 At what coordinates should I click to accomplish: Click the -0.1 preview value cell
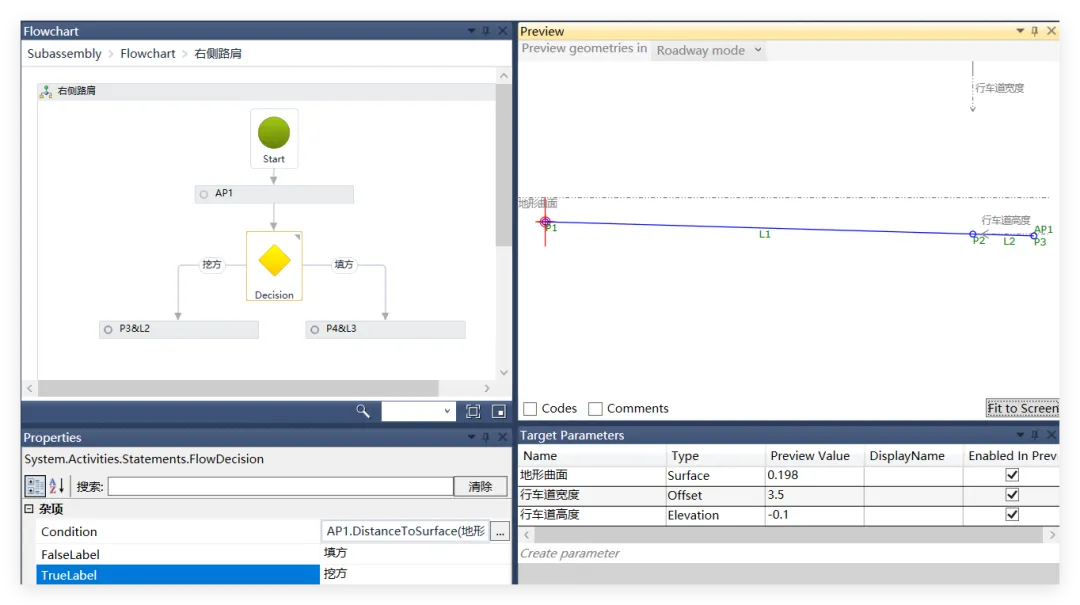coord(815,515)
